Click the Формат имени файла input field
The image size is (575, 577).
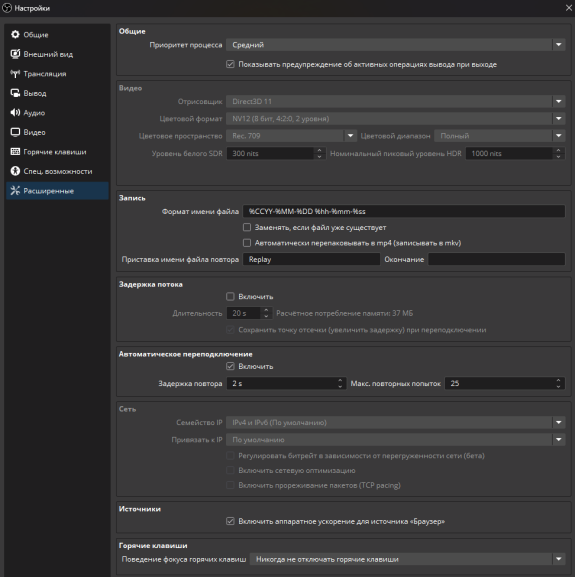(x=404, y=212)
